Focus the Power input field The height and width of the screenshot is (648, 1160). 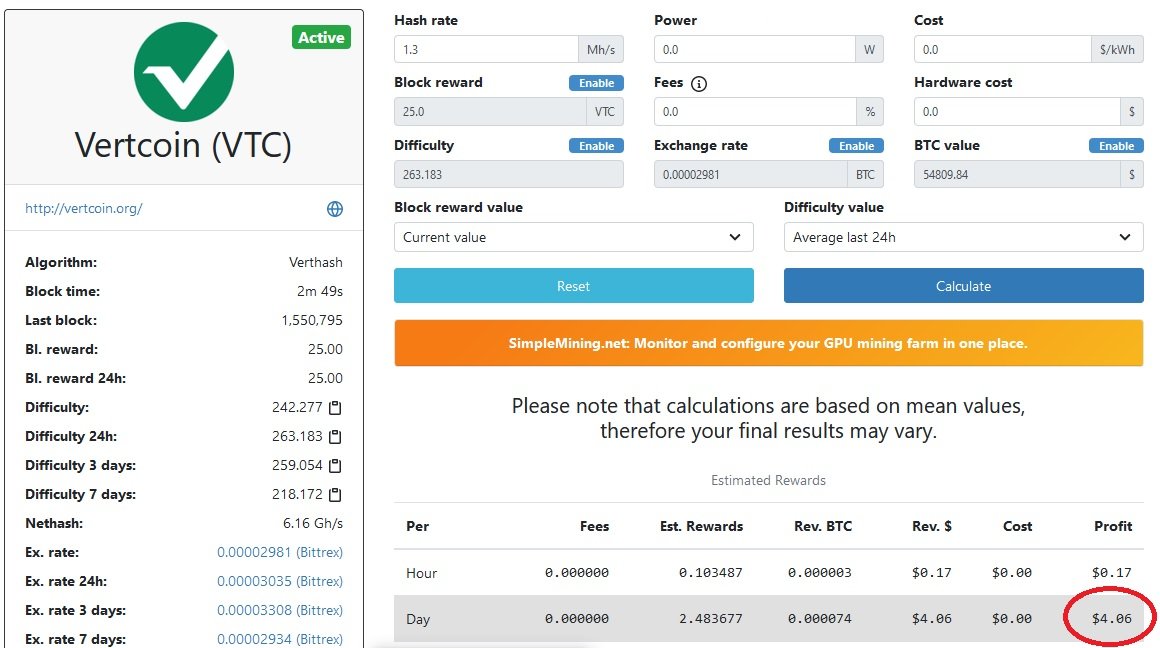pyautogui.click(x=755, y=50)
